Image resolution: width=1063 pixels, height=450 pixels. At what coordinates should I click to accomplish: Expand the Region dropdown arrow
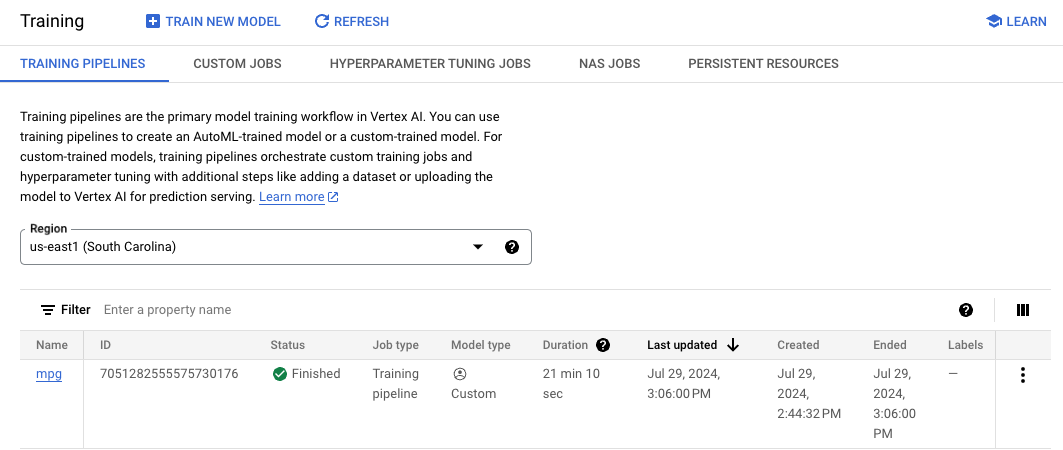point(478,247)
